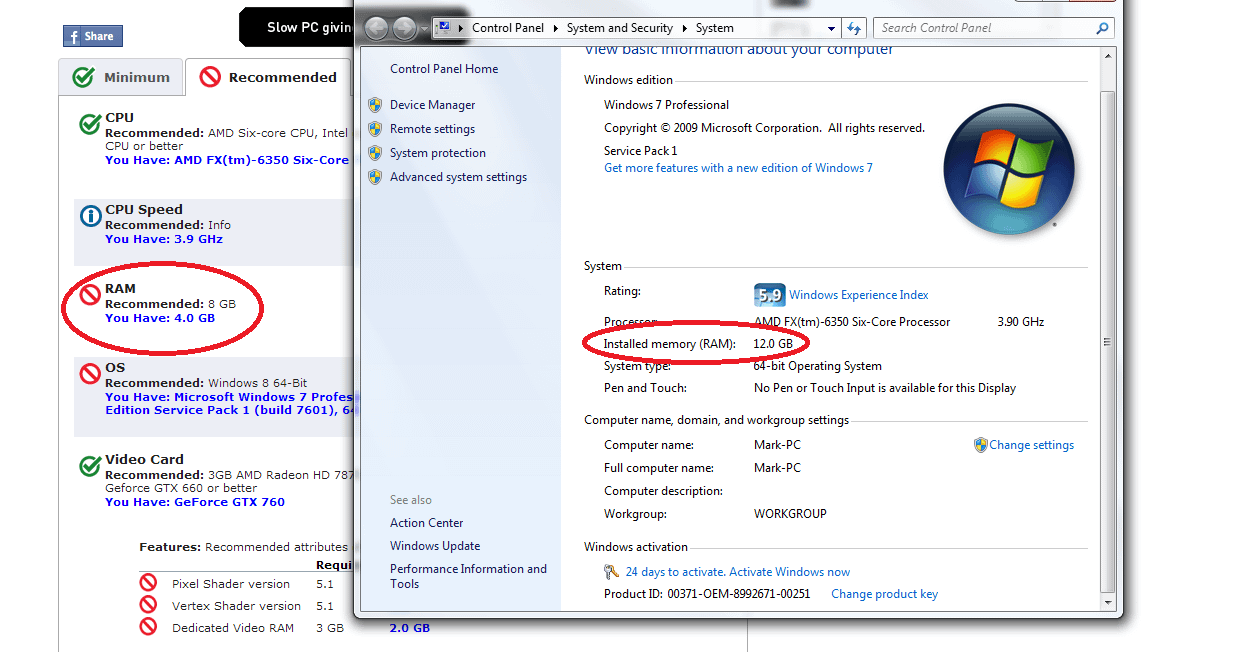Click '24 days to activate. Activate Windows now'
The height and width of the screenshot is (652, 1243).
[738, 572]
